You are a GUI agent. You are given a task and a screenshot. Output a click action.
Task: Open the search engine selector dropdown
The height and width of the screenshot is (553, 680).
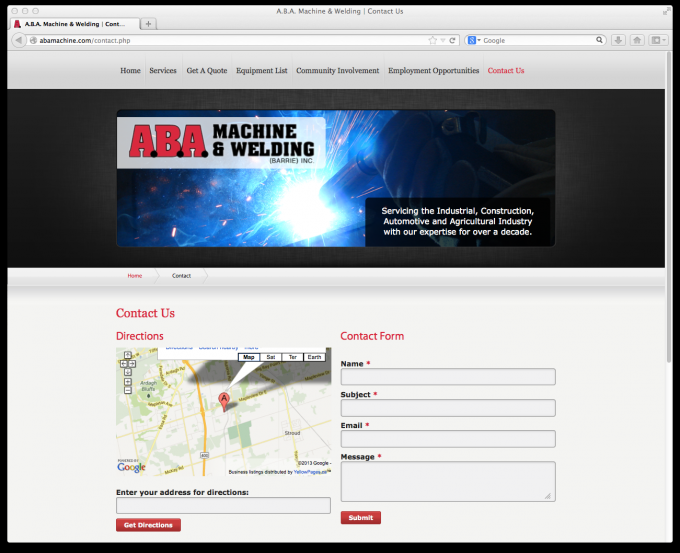pos(475,40)
